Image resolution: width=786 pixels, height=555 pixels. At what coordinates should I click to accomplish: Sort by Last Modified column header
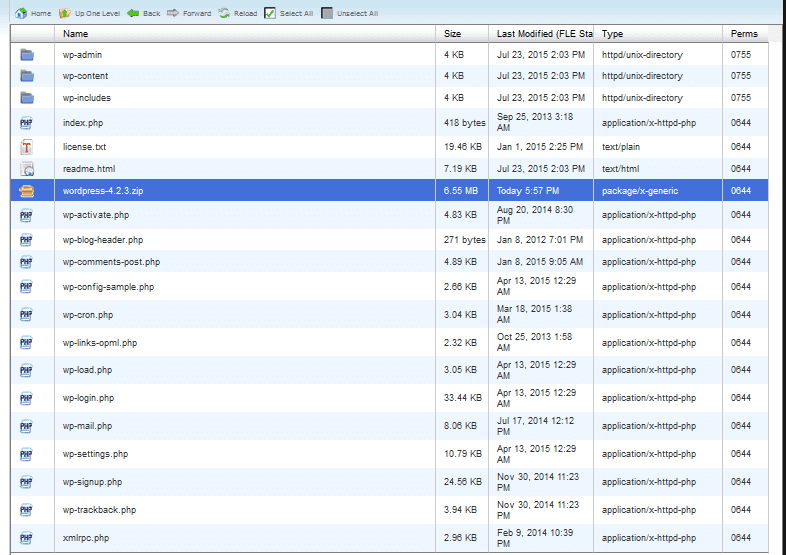[x=540, y=34]
